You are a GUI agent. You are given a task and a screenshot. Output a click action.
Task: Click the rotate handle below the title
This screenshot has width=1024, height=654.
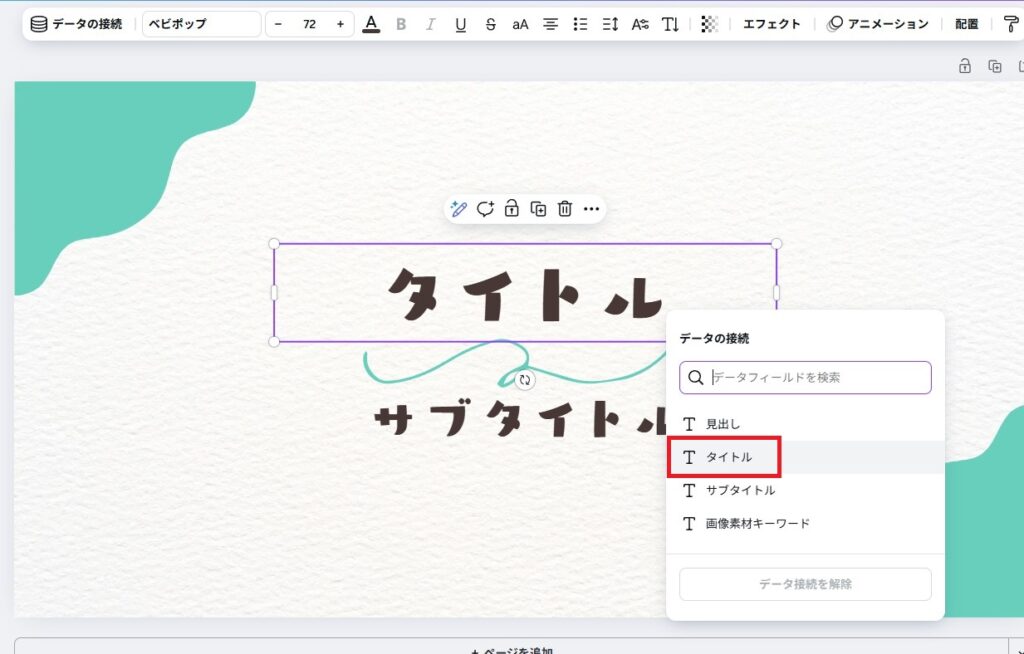tap(525, 380)
